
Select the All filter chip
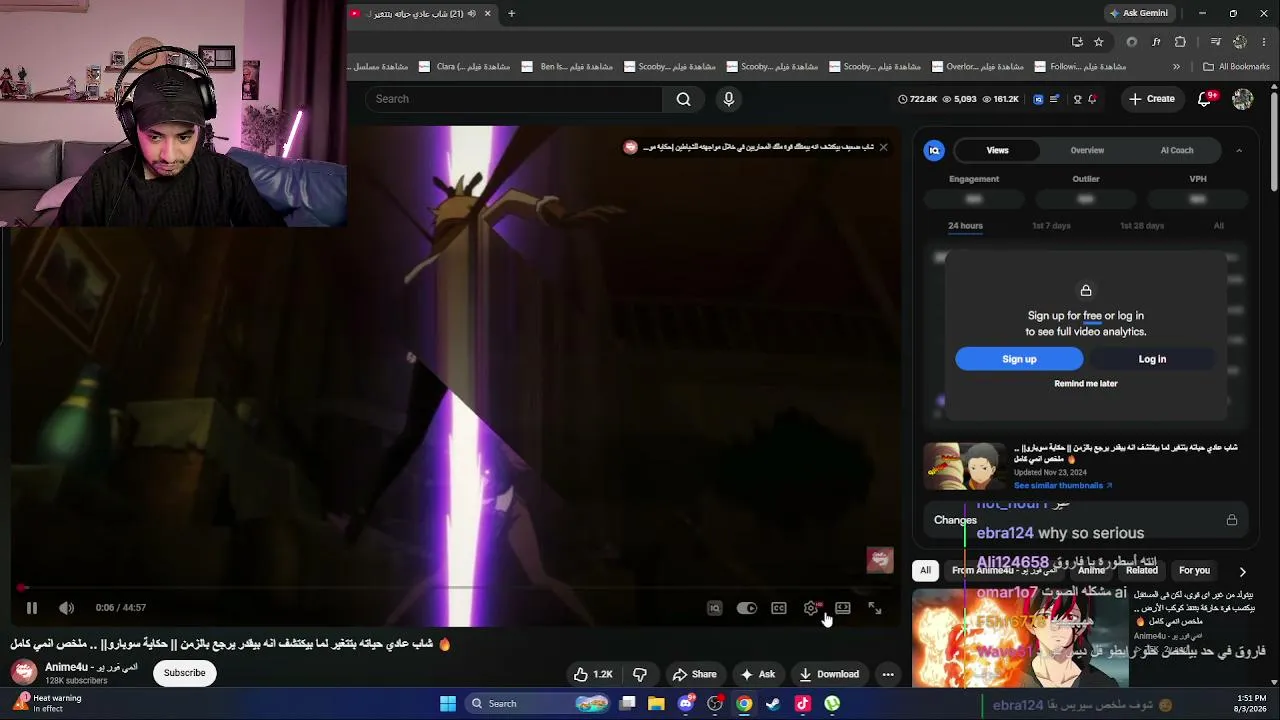click(925, 571)
